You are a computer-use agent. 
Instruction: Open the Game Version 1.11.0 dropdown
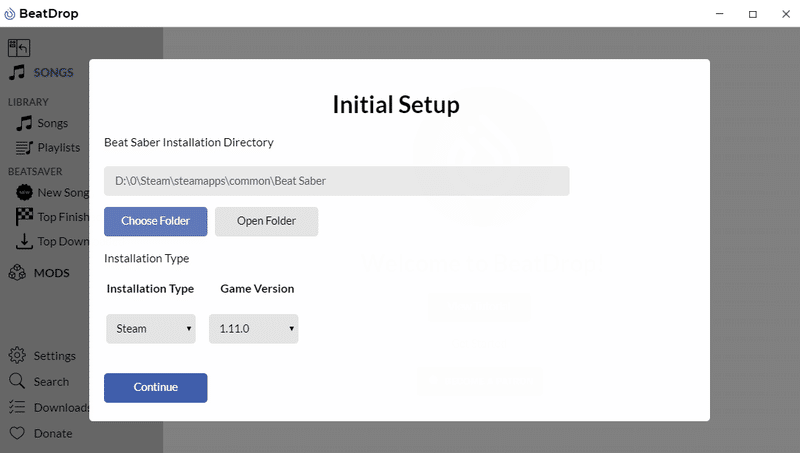[254, 329]
